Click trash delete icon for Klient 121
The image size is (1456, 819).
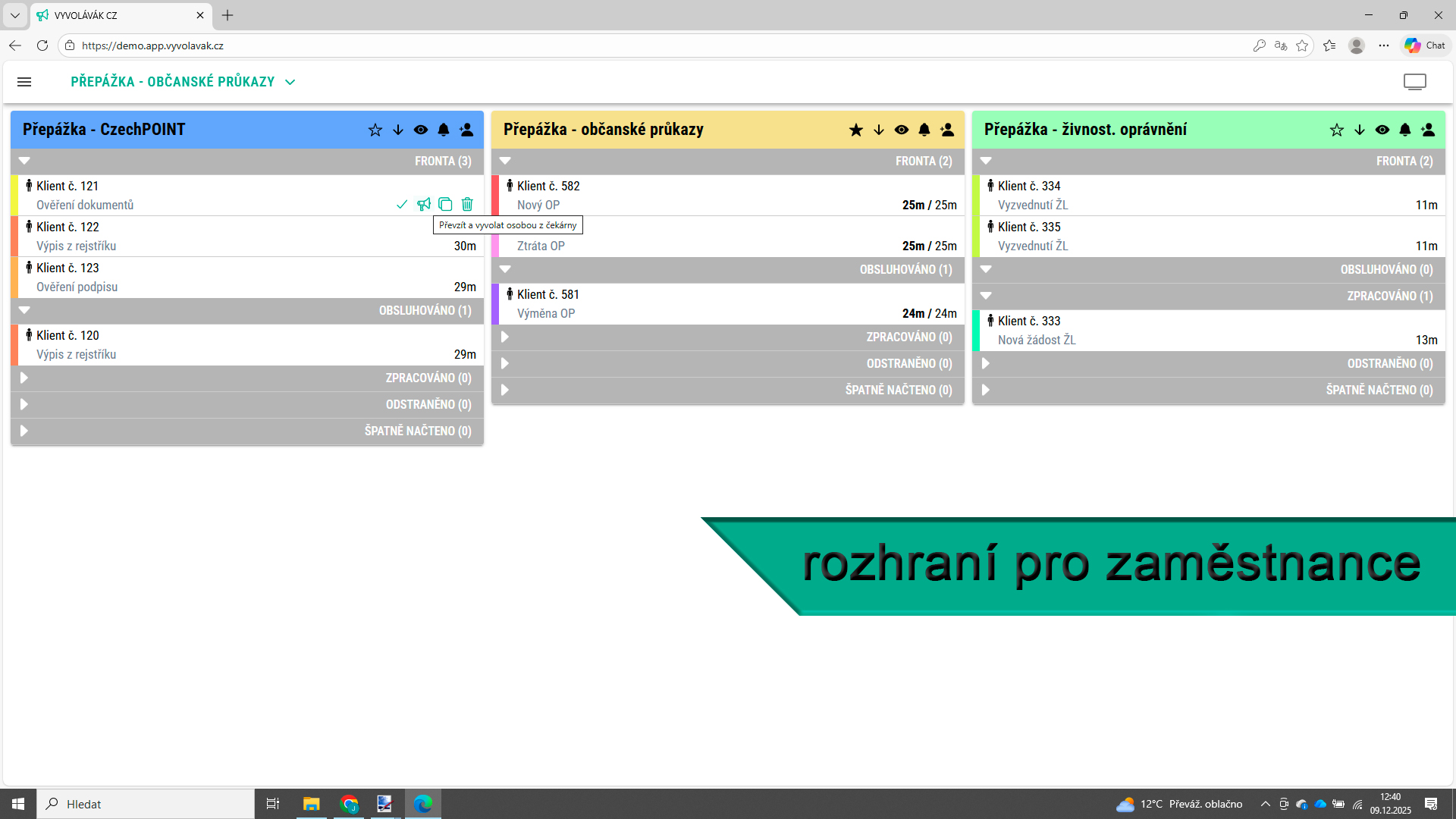(x=467, y=204)
